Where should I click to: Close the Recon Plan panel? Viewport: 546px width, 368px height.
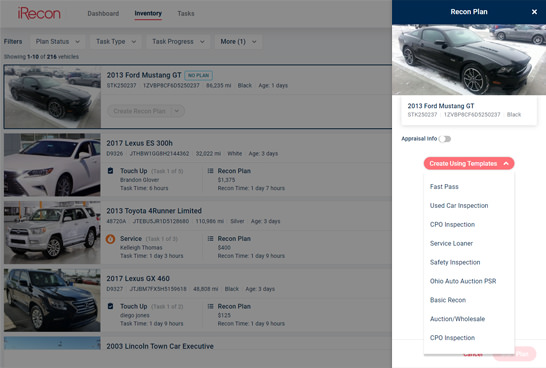coord(534,12)
